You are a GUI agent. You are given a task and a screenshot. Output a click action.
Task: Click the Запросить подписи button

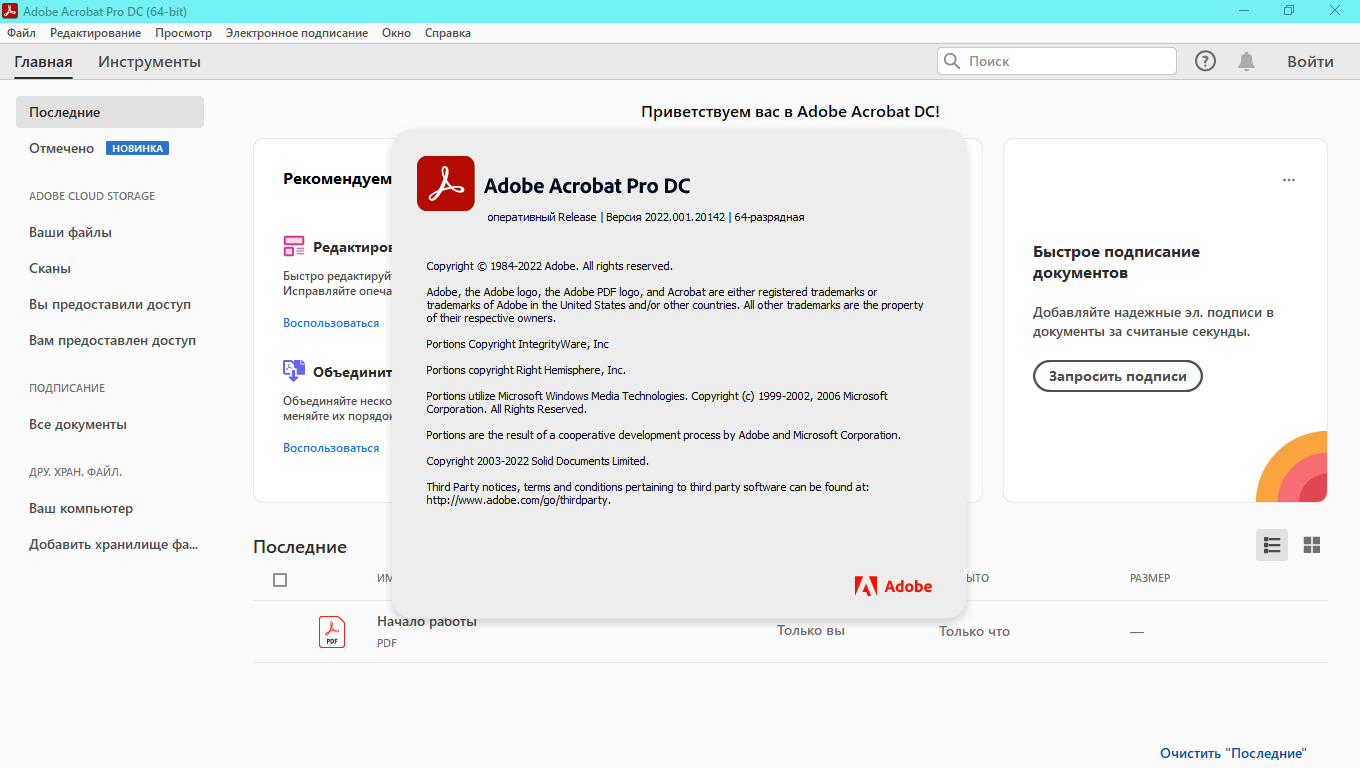(1117, 376)
